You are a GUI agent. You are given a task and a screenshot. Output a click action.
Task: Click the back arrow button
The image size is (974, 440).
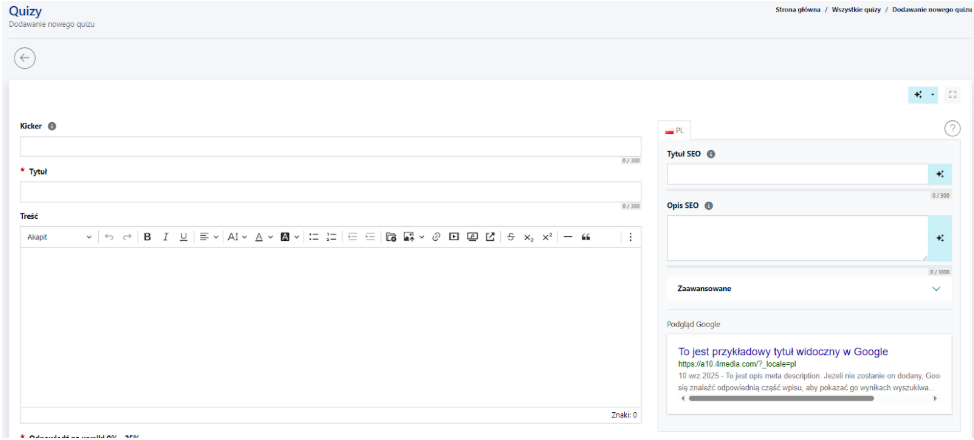tap(25, 59)
